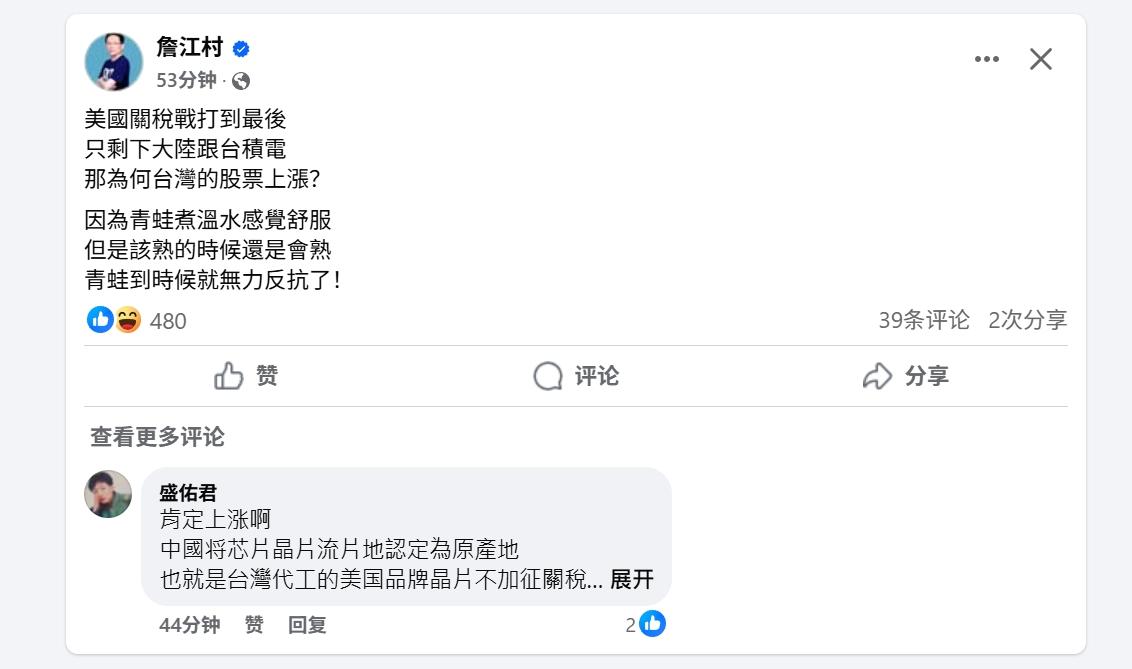Click the blue like reaction icon beside 480

tap(100, 320)
